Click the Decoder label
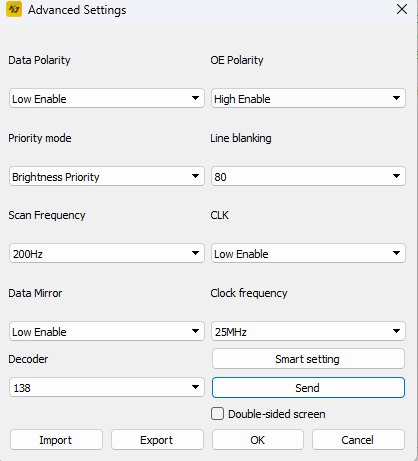418x461 pixels. pyautogui.click(x=28, y=359)
